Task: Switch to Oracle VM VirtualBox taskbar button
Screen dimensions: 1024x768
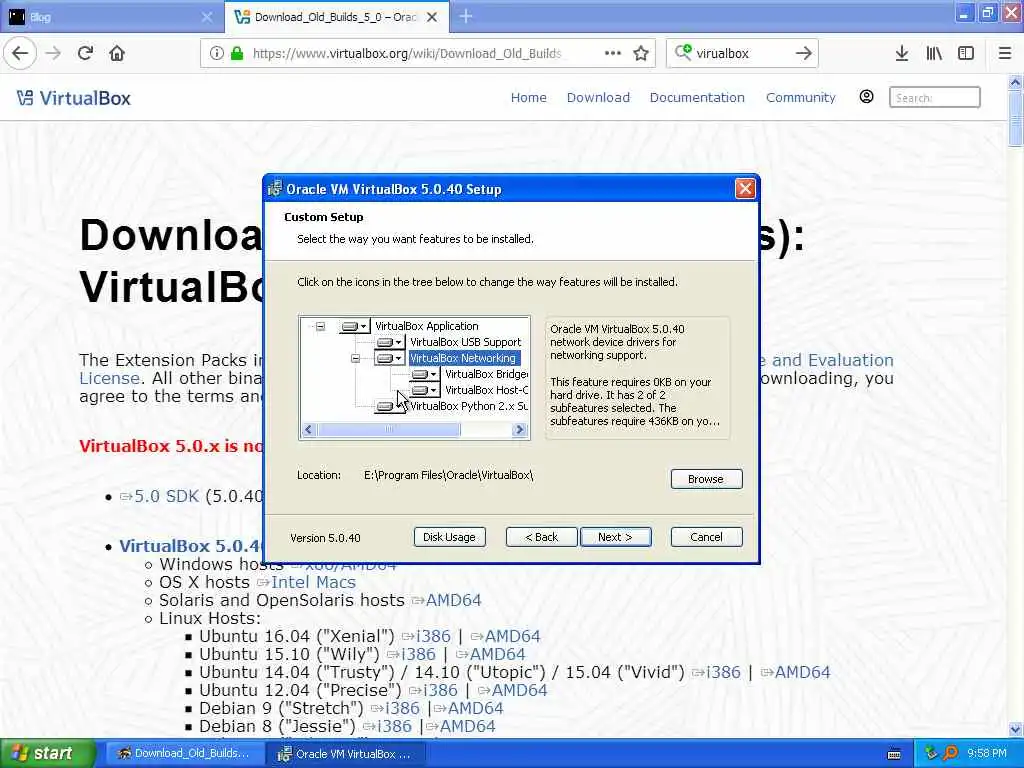Action: click(x=347, y=754)
